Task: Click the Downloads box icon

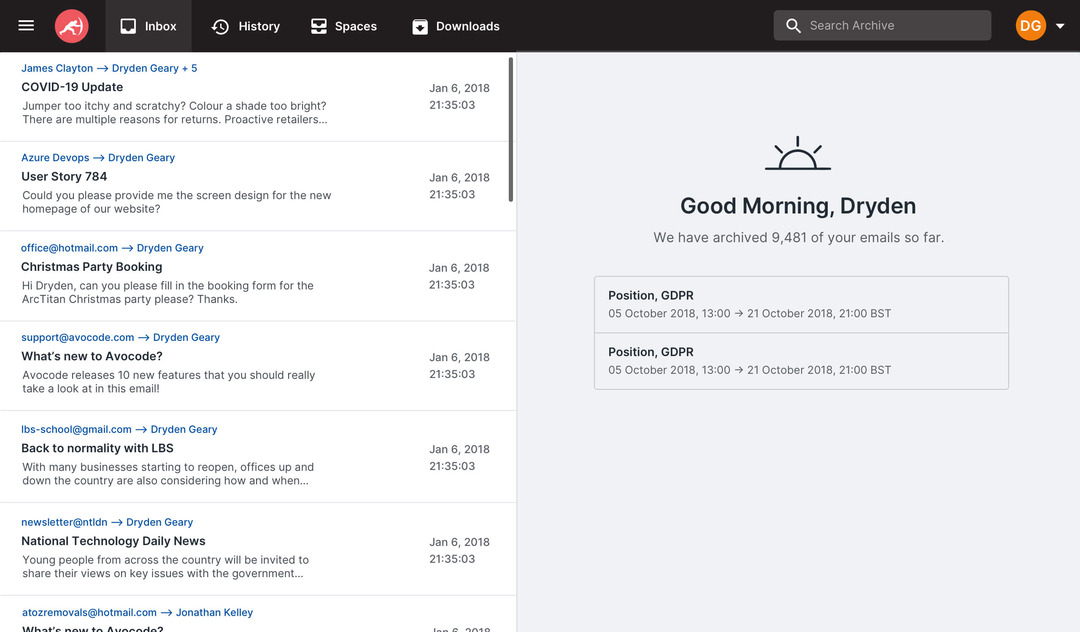Action: (x=421, y=25)
